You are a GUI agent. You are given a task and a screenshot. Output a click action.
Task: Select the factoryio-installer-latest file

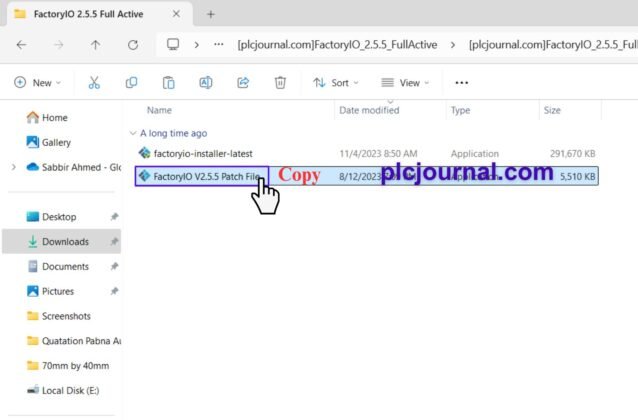(x=209, y=153)
